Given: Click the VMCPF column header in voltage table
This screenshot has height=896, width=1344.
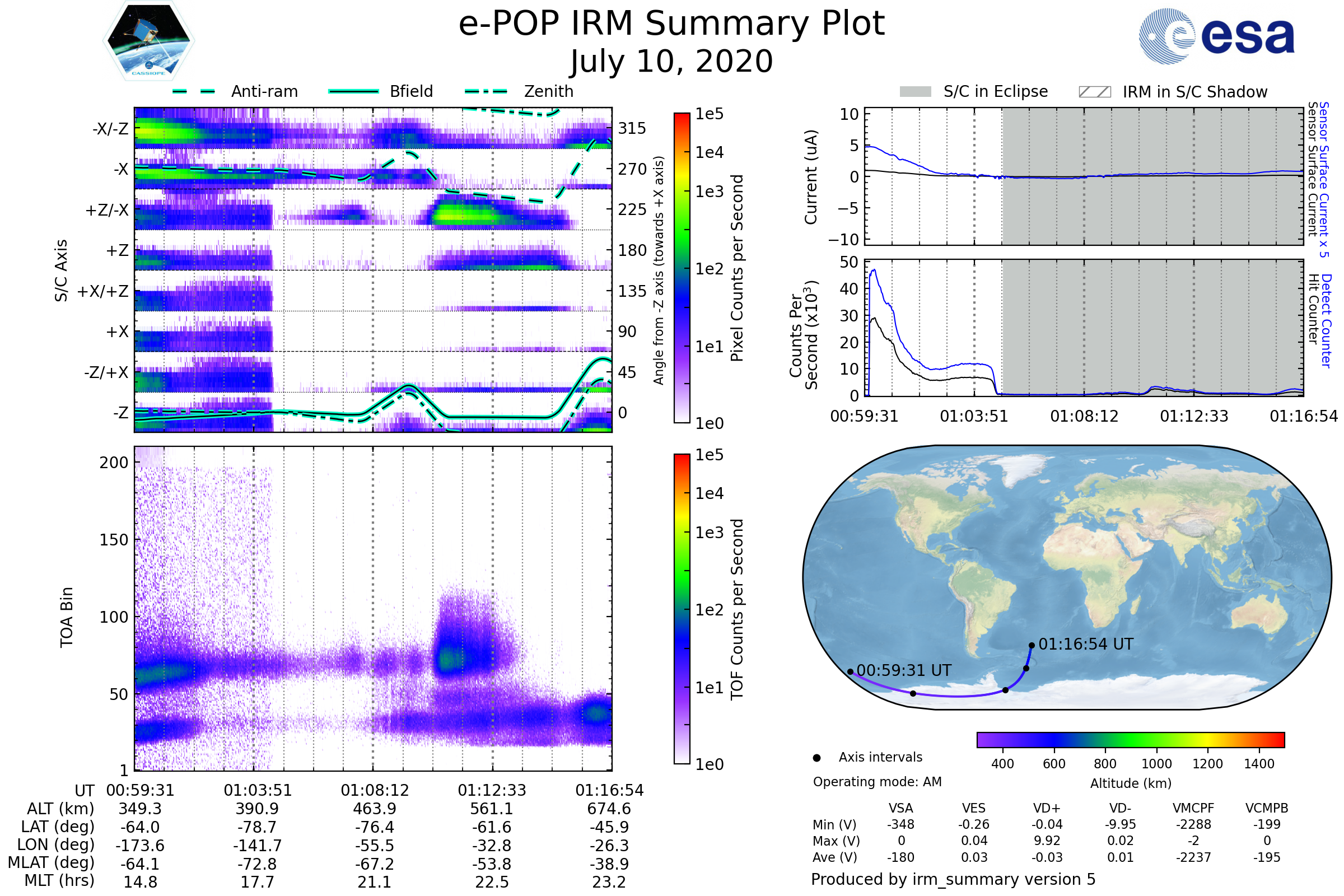Looking at the screenshot, I should tap(1193, 808).
